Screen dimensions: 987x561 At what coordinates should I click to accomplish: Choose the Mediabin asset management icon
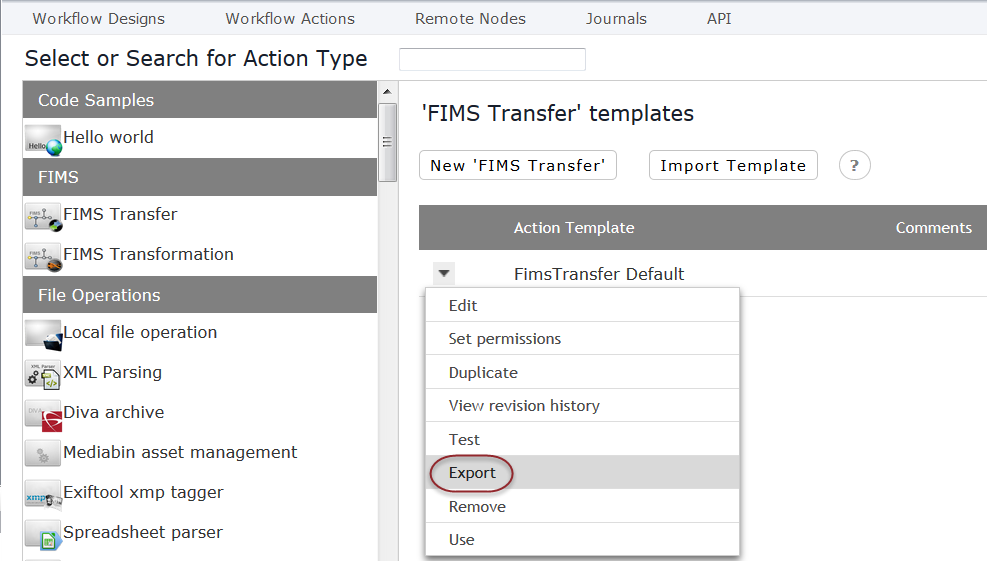pyautogui.click(x=43, y=453)
